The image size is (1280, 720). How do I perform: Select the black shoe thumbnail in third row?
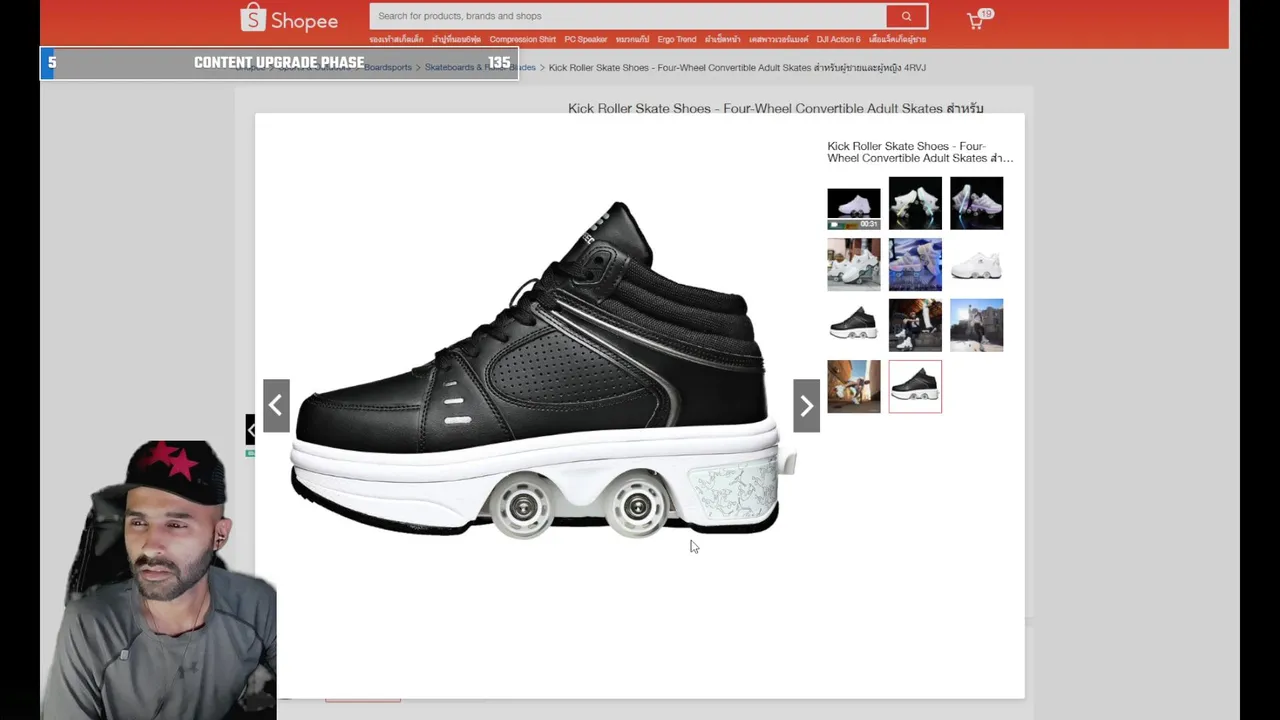pyautogui.click(x=854, y=325)
